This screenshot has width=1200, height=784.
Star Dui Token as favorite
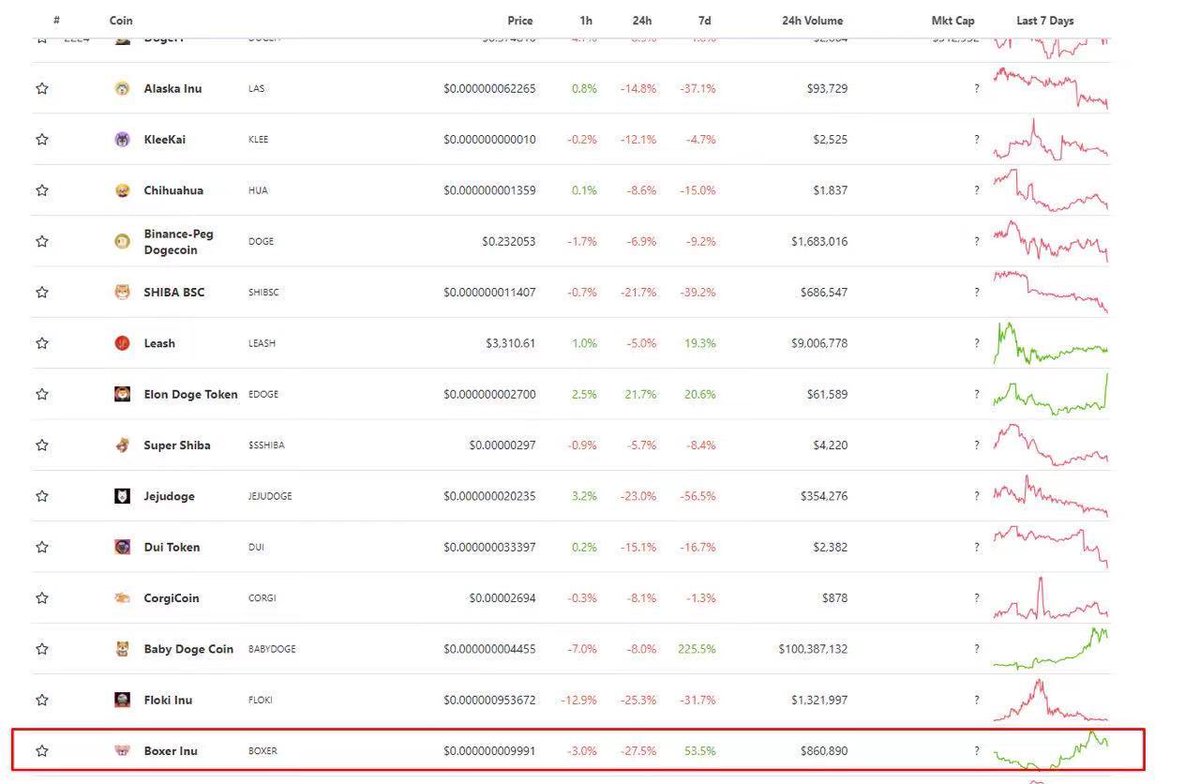tap(42, 548)
